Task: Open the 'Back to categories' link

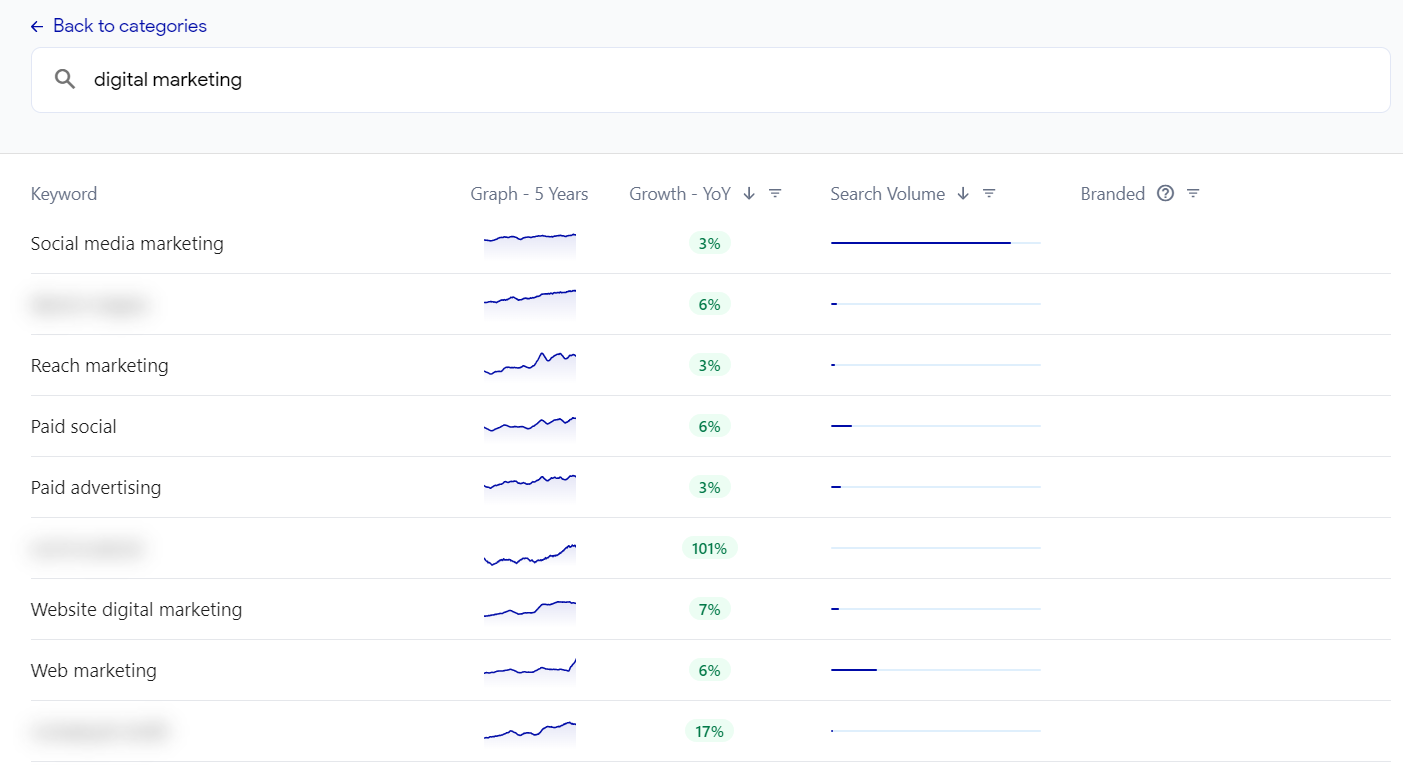Action: [128, 25]
